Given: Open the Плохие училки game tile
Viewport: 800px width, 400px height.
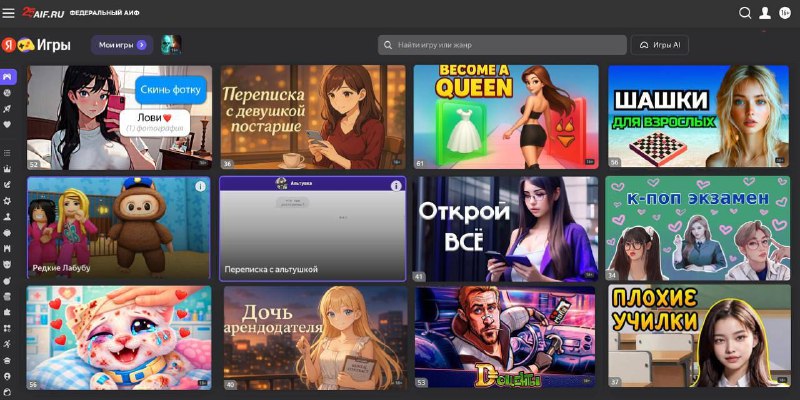Looking at the screenshot, I should (699, 336).
